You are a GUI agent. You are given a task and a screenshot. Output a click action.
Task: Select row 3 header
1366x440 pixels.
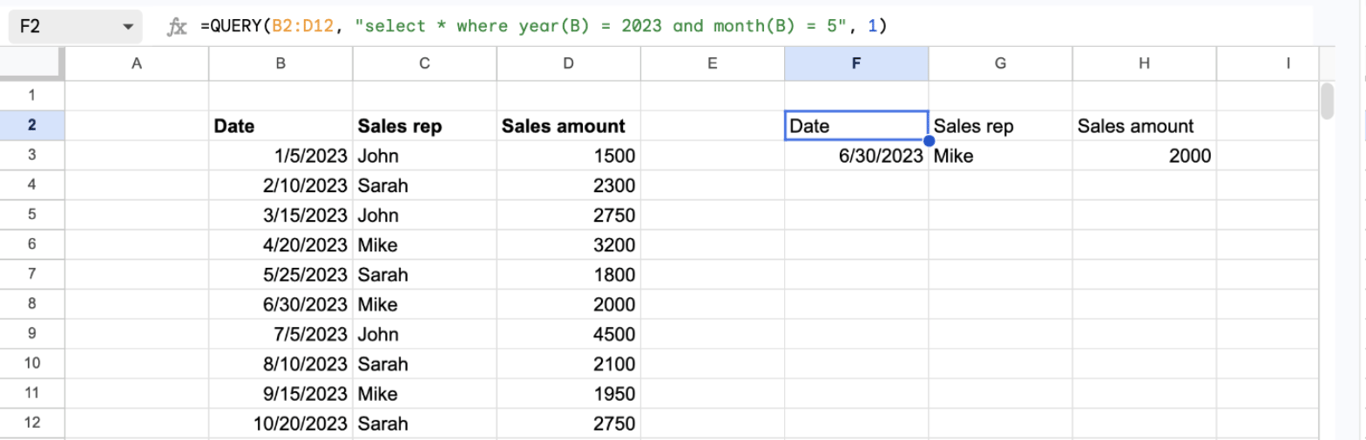pyautogui.click(x=32, y=155)
